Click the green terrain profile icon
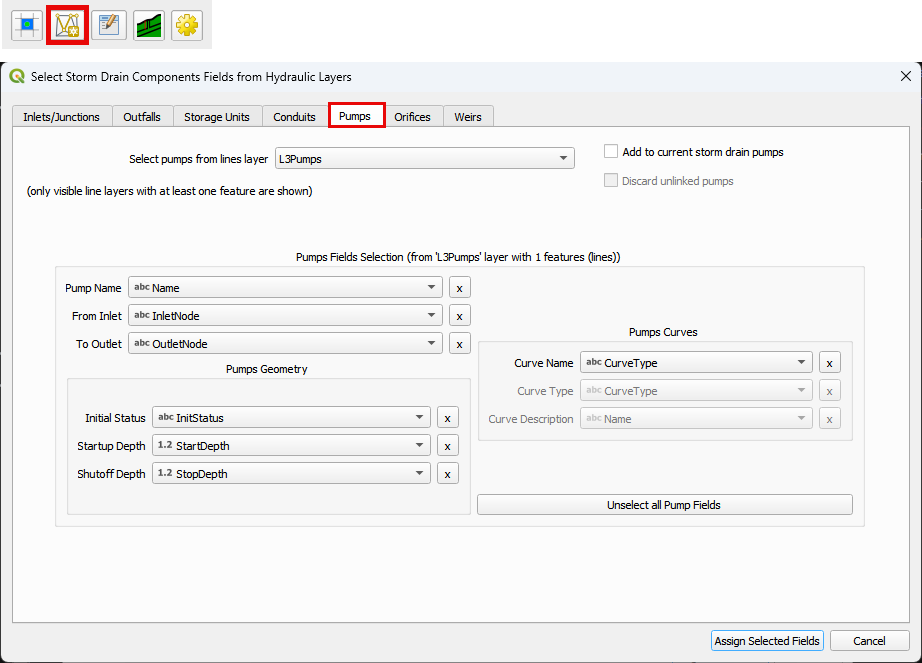Screen dimensions: 922x663 pos(149,25)
